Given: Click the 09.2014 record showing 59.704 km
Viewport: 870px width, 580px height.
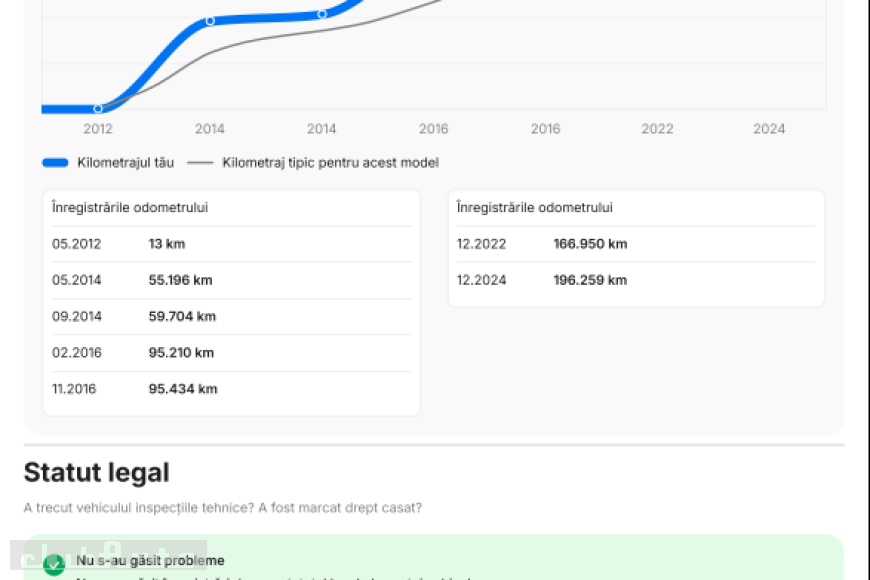Looking at the screenshot, I should click(x=231, y=316).
